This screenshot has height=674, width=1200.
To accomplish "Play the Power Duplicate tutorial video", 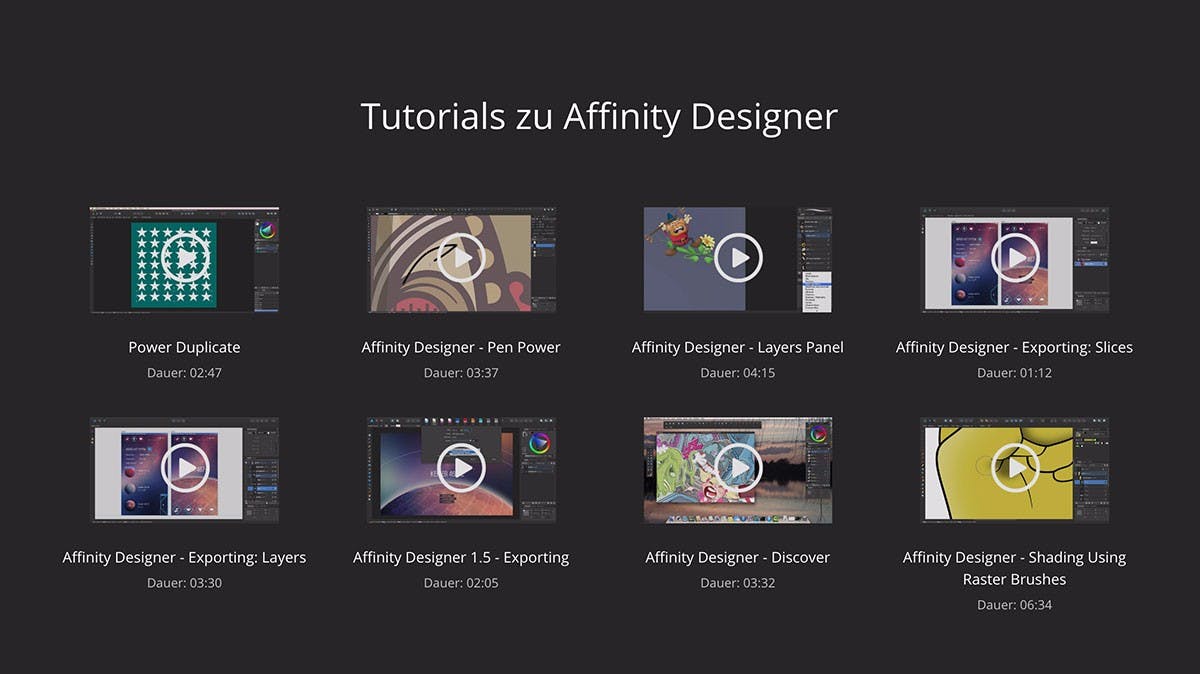I will [184, 259].
